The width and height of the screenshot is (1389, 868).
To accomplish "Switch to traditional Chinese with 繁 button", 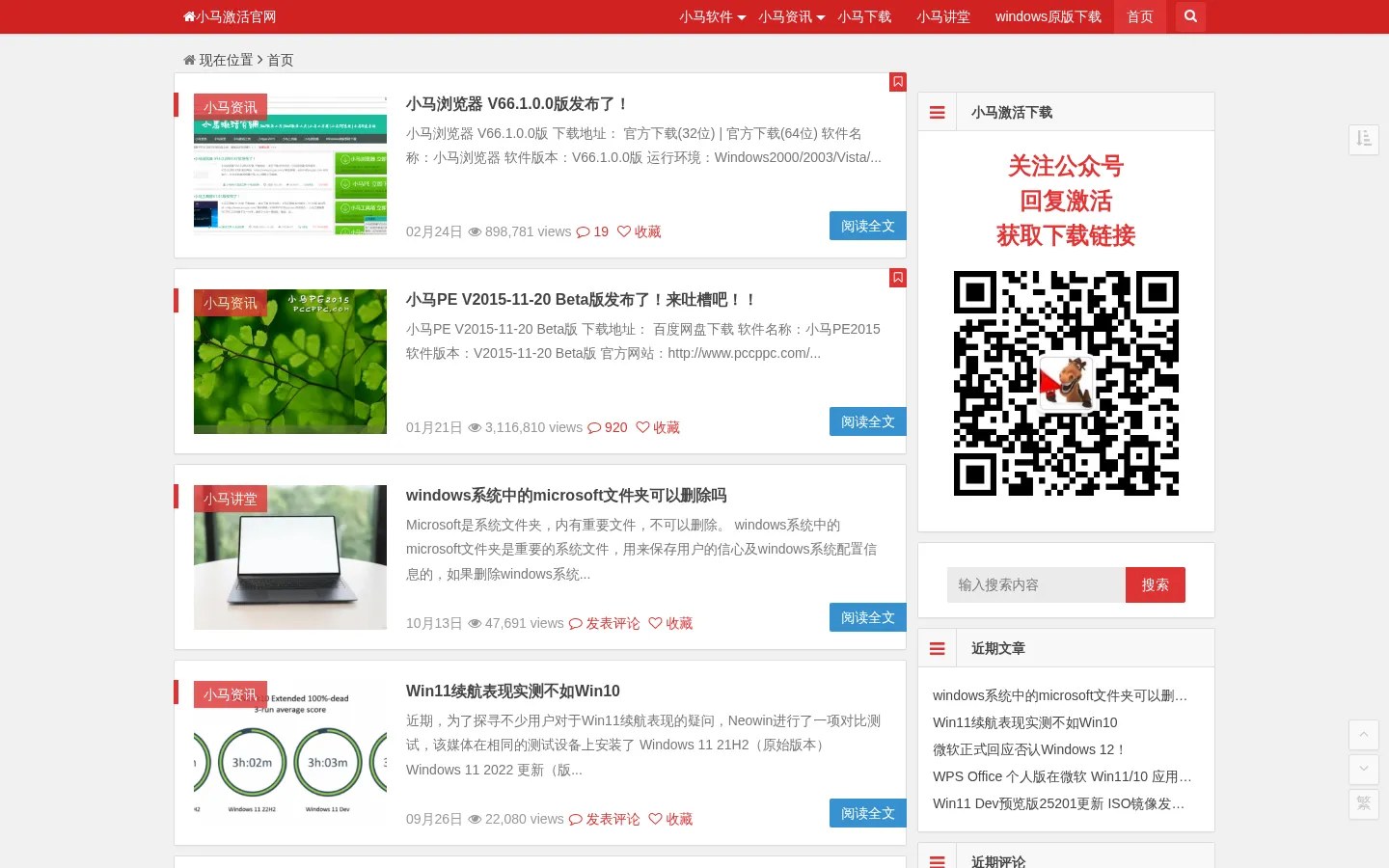I will coord(1364,803).
